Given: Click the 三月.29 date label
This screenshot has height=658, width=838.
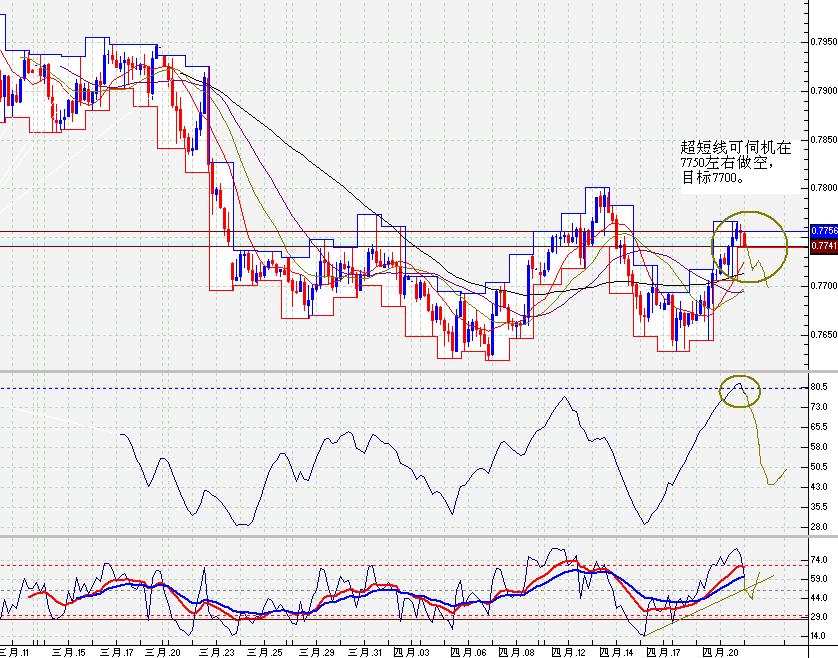Looking at the screenshot, I should coord(317,652).
